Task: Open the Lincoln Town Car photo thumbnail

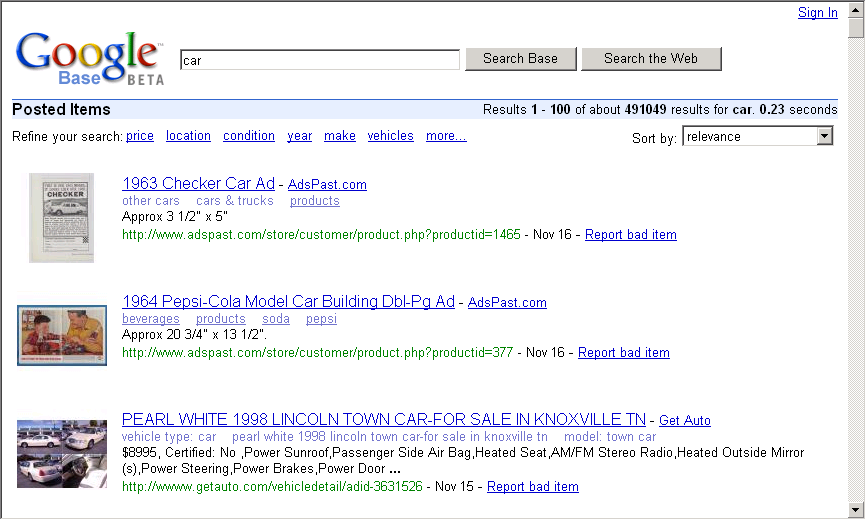Action: click(x=62, y=453)
